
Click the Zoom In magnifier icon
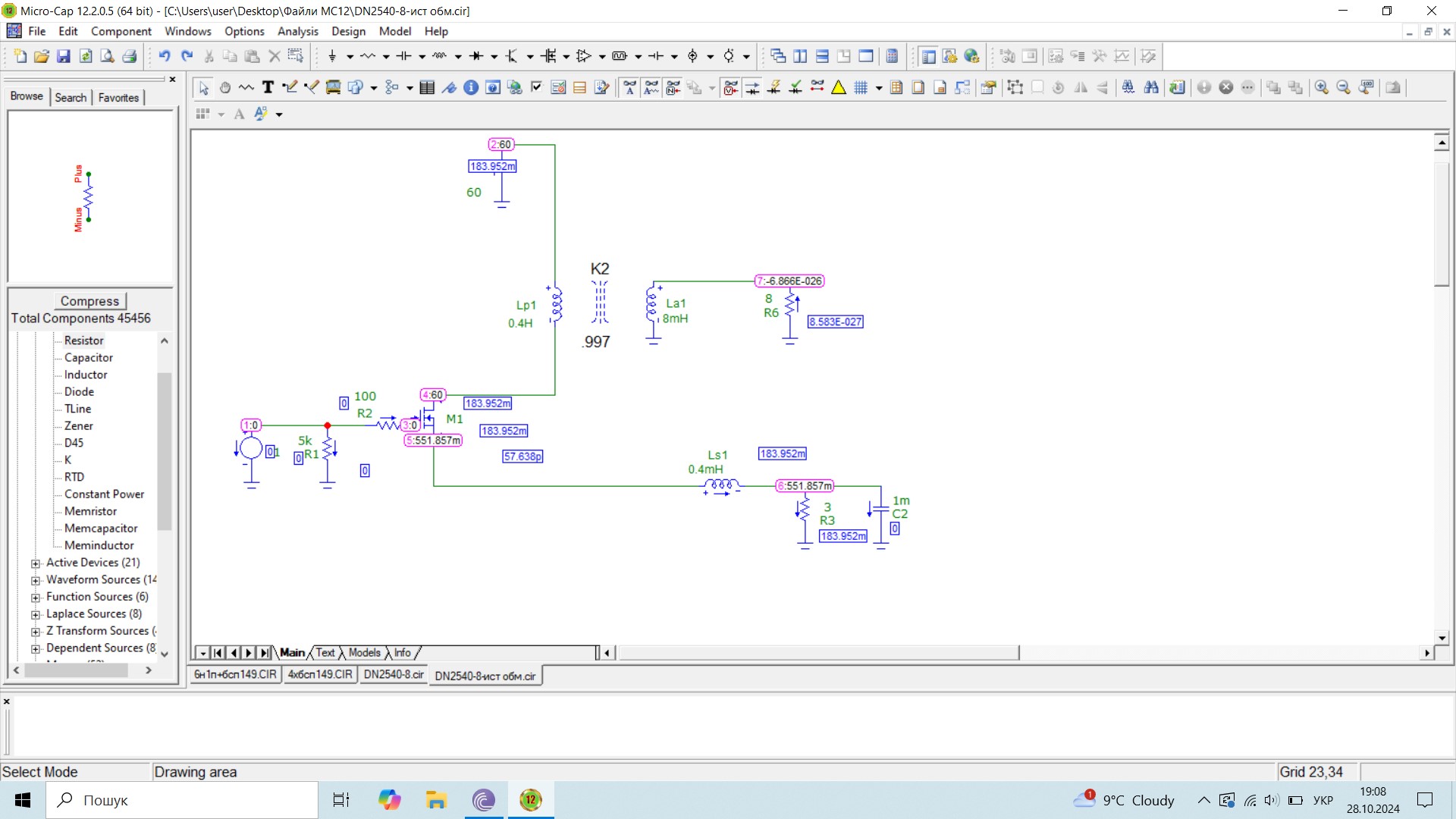[1322, 87]
